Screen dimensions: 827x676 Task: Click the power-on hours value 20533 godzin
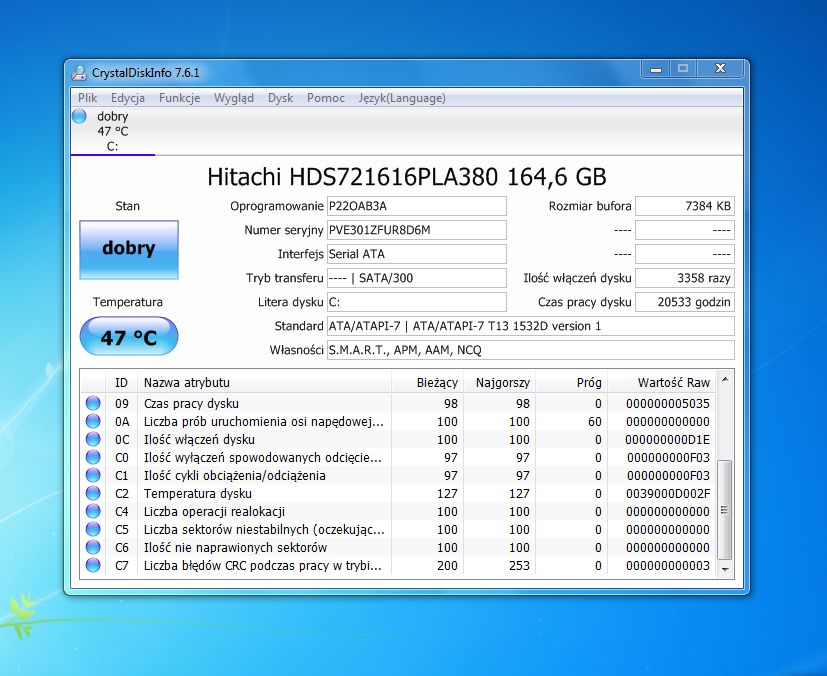685,302
